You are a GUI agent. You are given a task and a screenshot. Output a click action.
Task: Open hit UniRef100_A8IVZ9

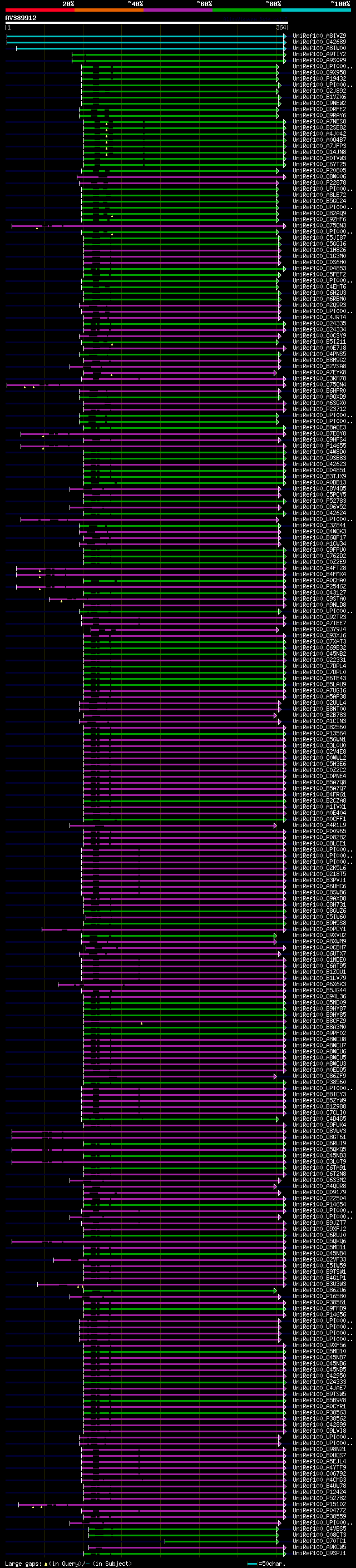click(x=319, y=36)
